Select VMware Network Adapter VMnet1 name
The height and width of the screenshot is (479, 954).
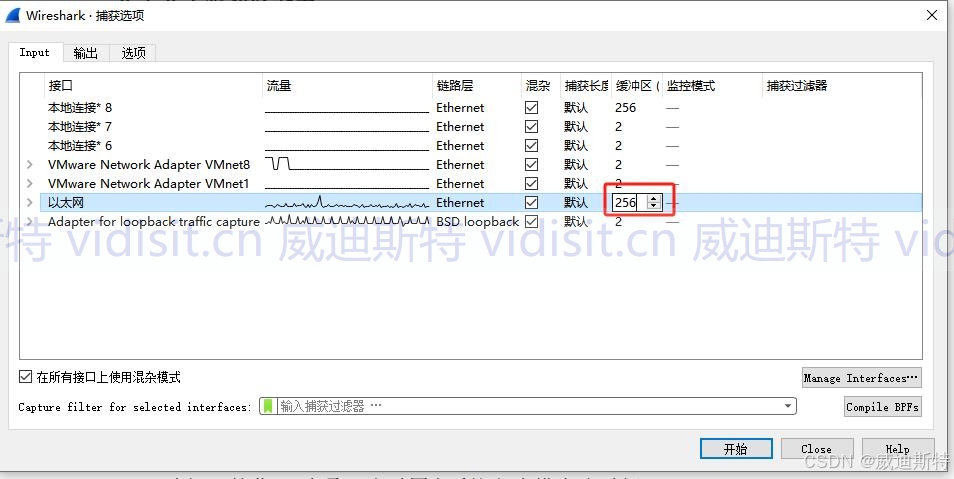click(x=148, y=183)
